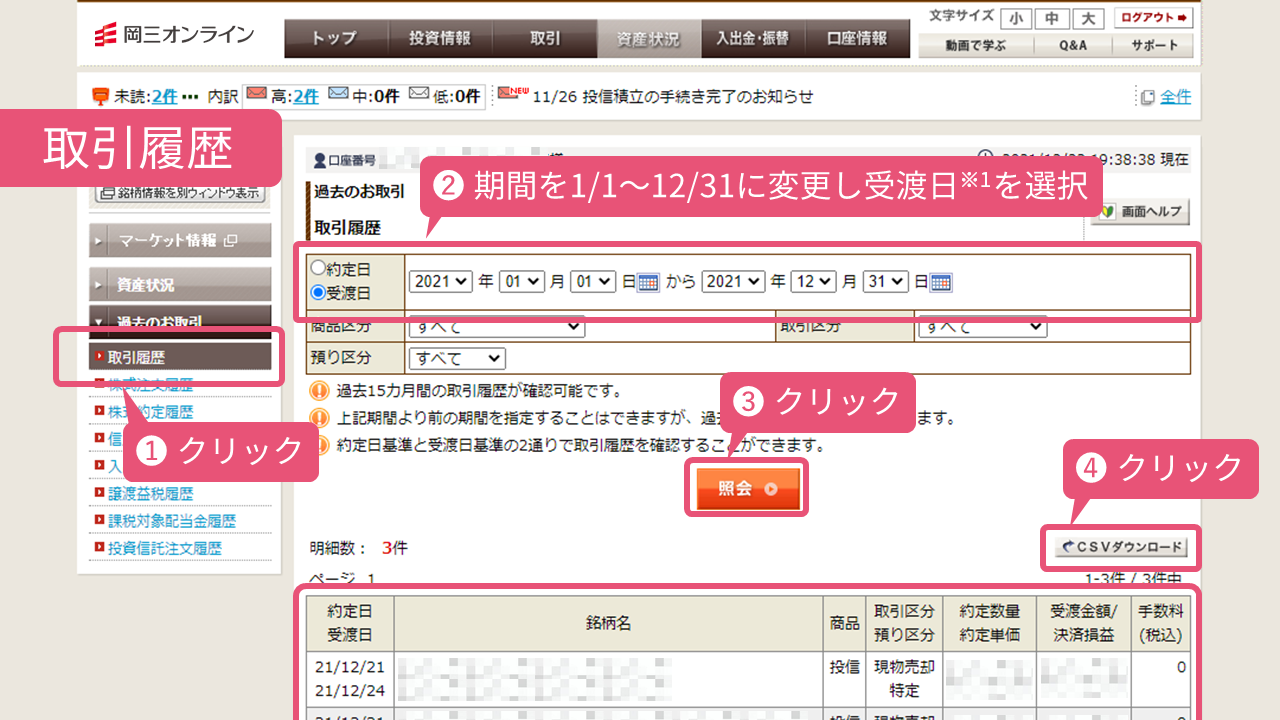Click the 照会 search button
This screenshot has height=720, width=1280.
click(x=748, y=489)
